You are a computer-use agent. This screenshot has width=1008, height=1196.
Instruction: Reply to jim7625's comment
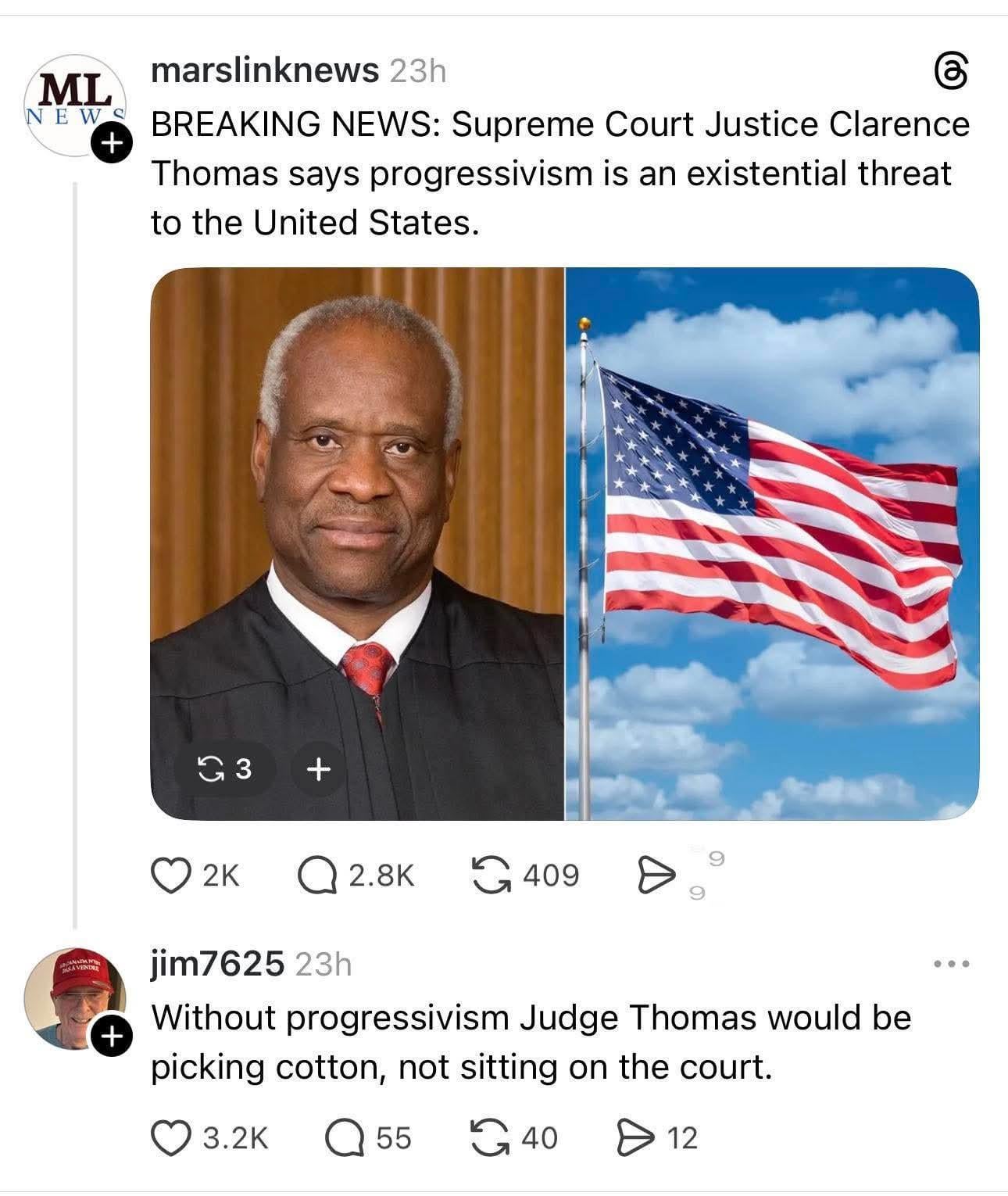click(x=367, y=1137)
